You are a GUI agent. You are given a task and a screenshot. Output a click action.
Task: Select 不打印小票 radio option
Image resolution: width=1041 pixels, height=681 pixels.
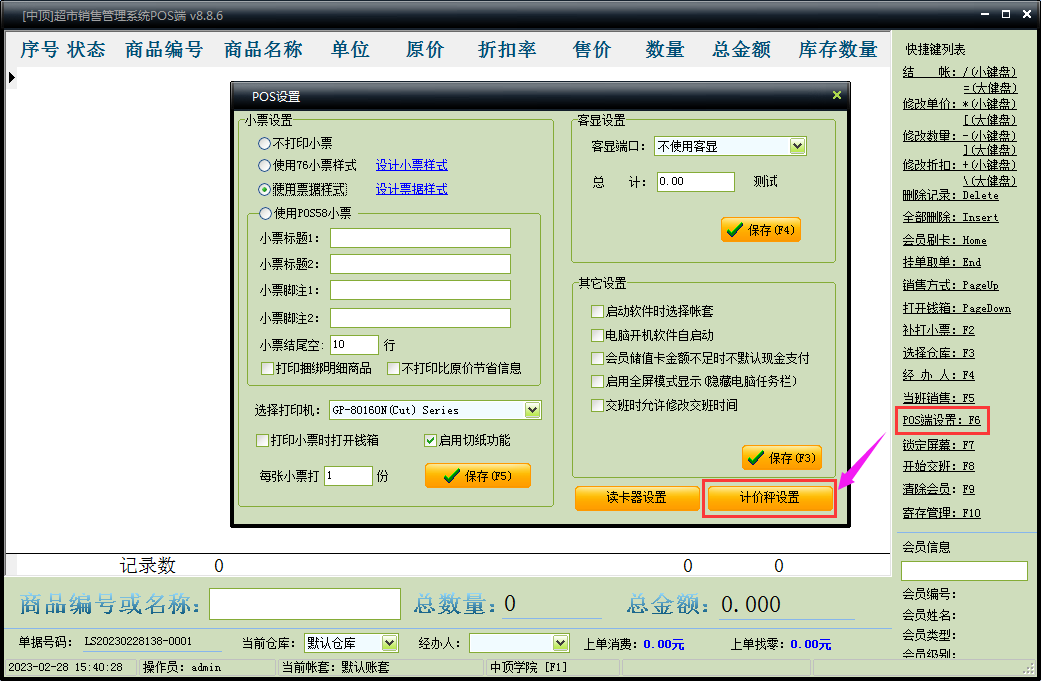click(x=264, y=143)
